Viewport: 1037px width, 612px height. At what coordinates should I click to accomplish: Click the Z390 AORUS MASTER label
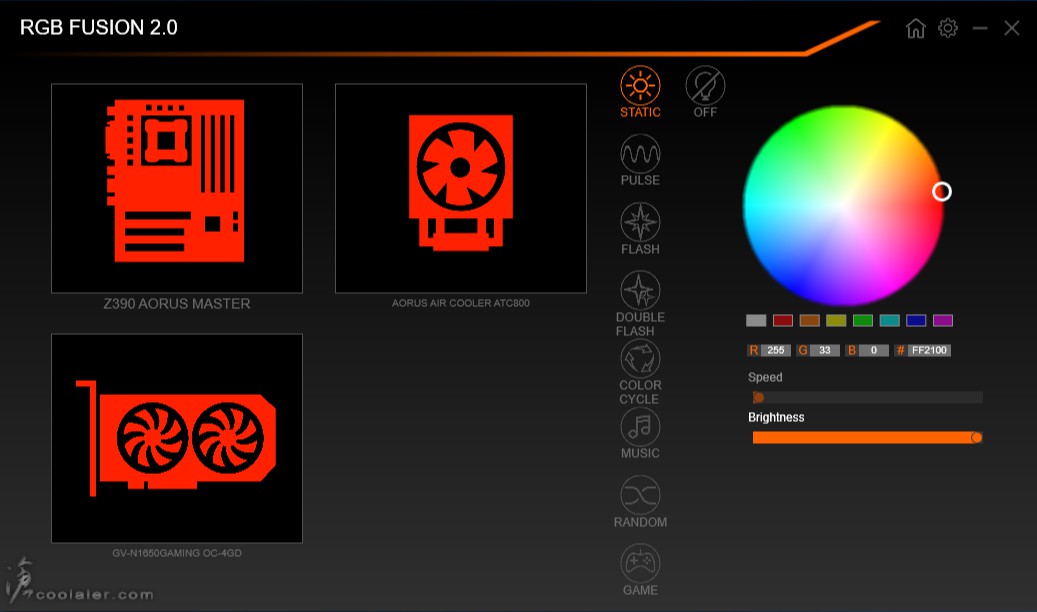(x=177, y=304)
